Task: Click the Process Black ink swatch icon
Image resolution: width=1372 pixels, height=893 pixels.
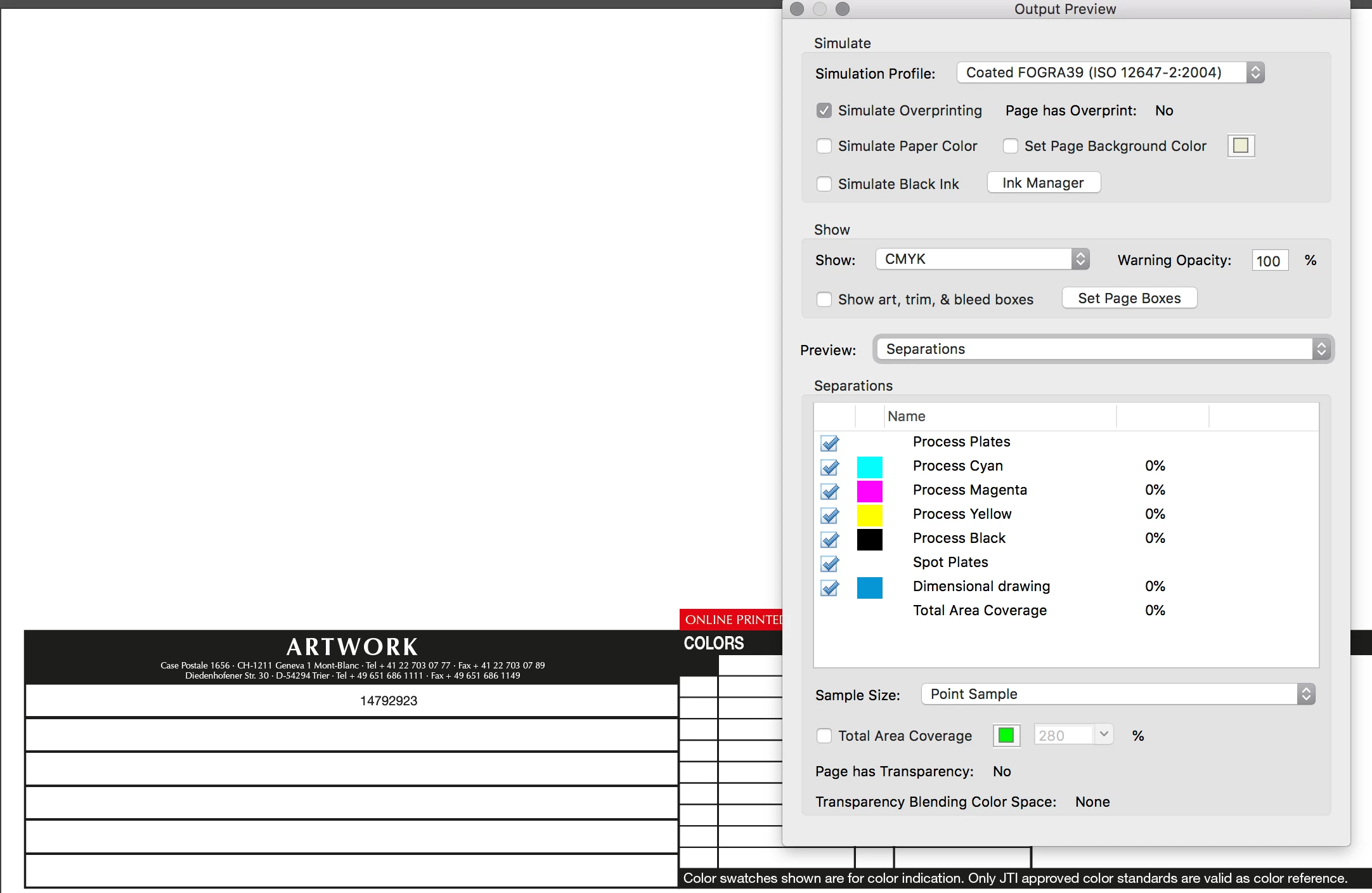Action: coord(869,539)
